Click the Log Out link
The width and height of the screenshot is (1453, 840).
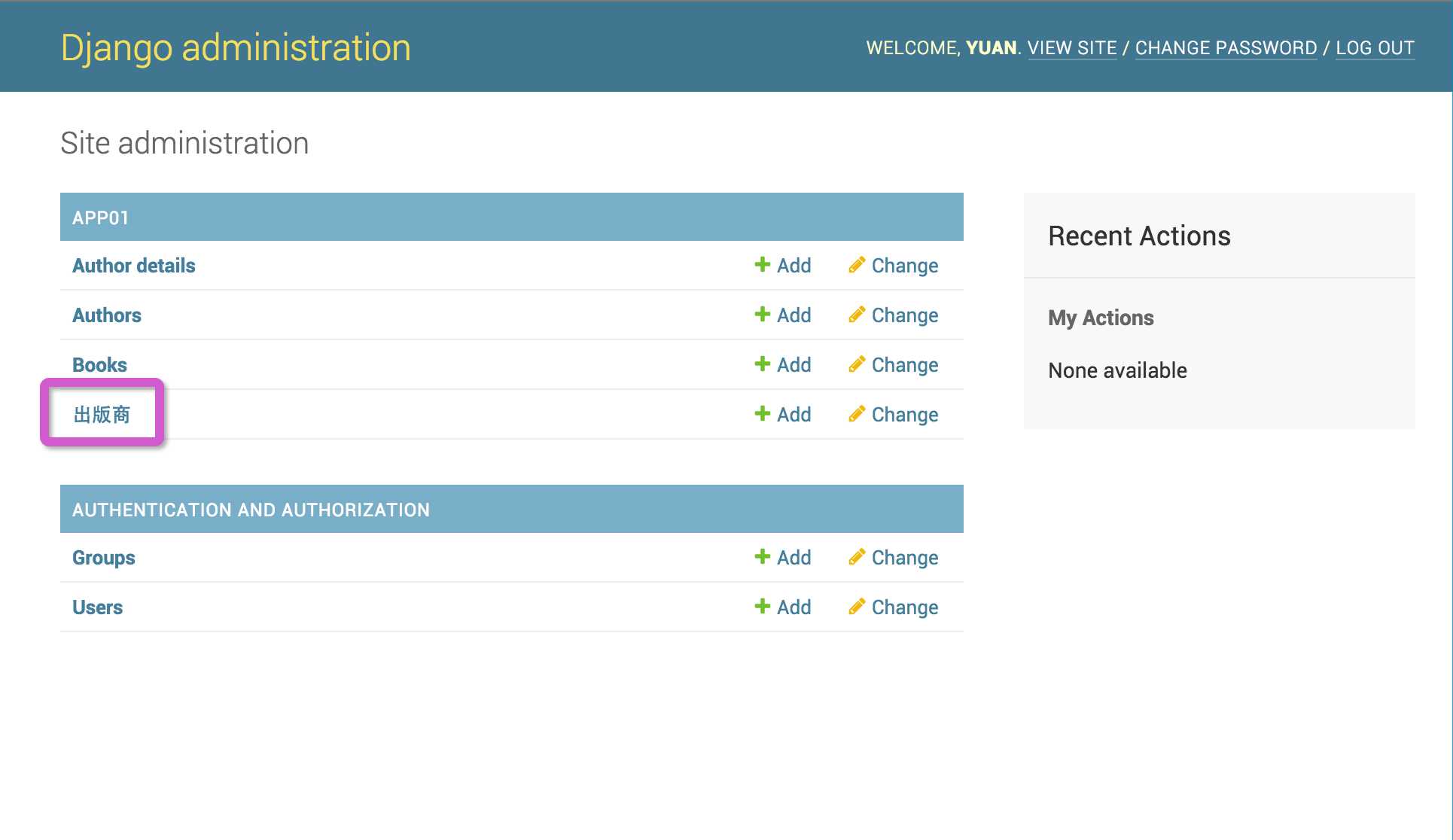click(1375, 48)
